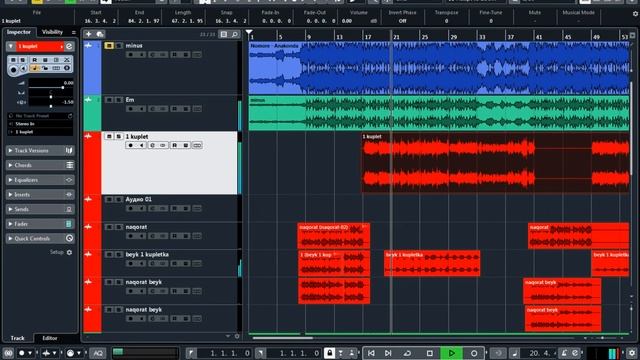
Task: Collapse the 1 kuplet Inspector header arrow
Action: [x=11, y=46]
